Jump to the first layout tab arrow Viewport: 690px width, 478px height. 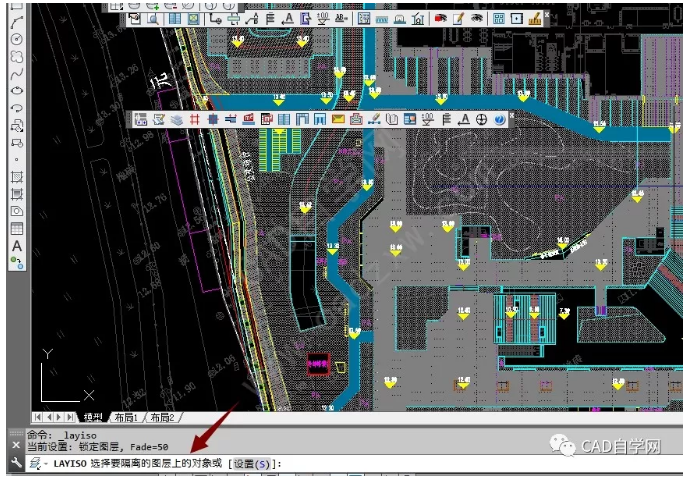click(38, 417)
